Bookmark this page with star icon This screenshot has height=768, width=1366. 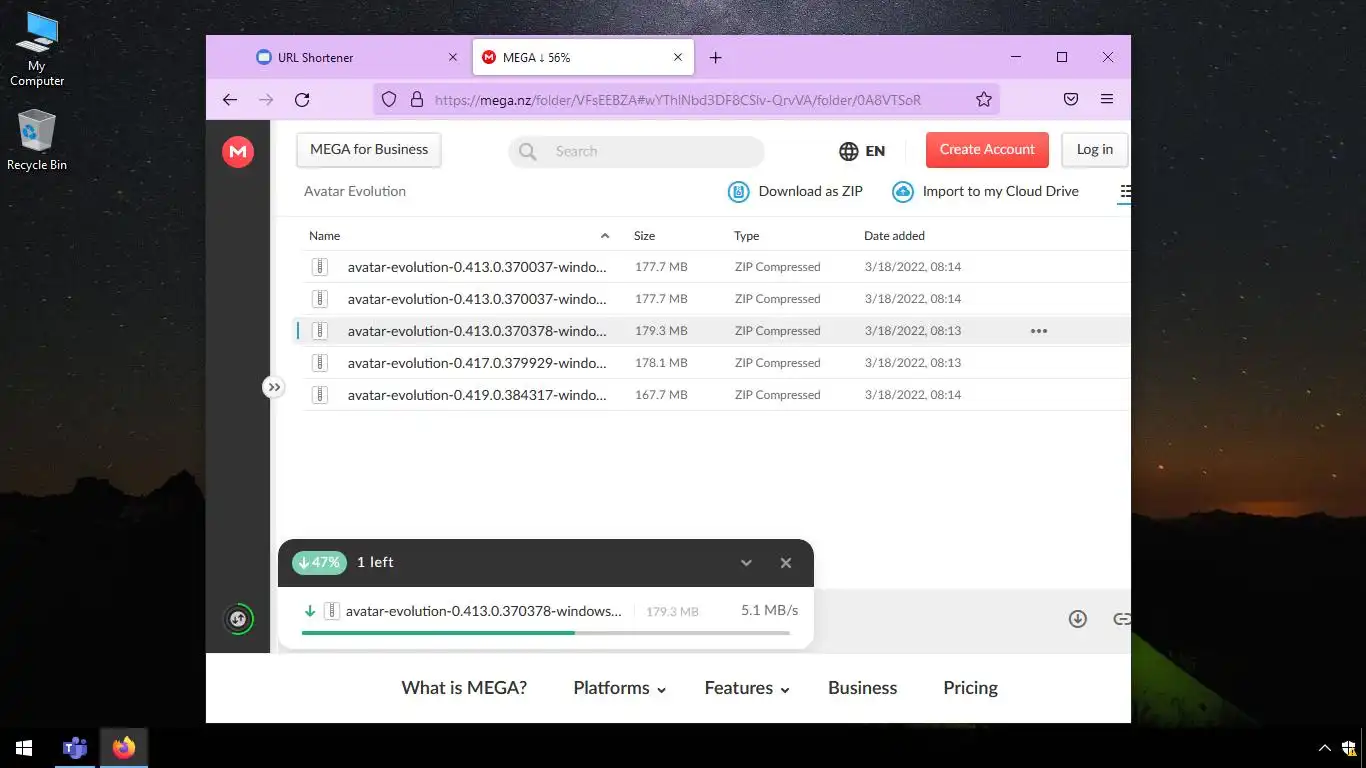[x=984, y=99]
